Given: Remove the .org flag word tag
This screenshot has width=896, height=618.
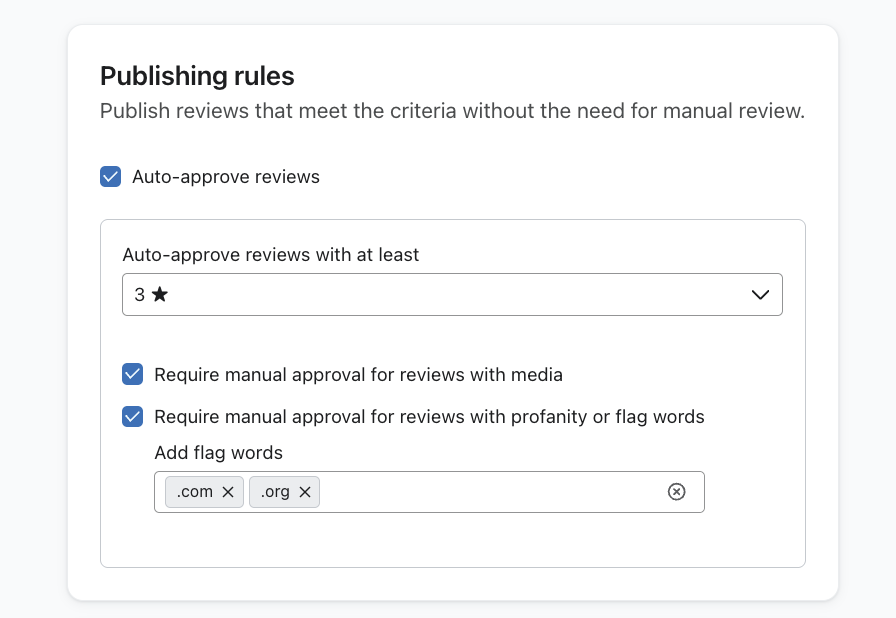Looking at the screenshot, I should (x=305, y=492).
